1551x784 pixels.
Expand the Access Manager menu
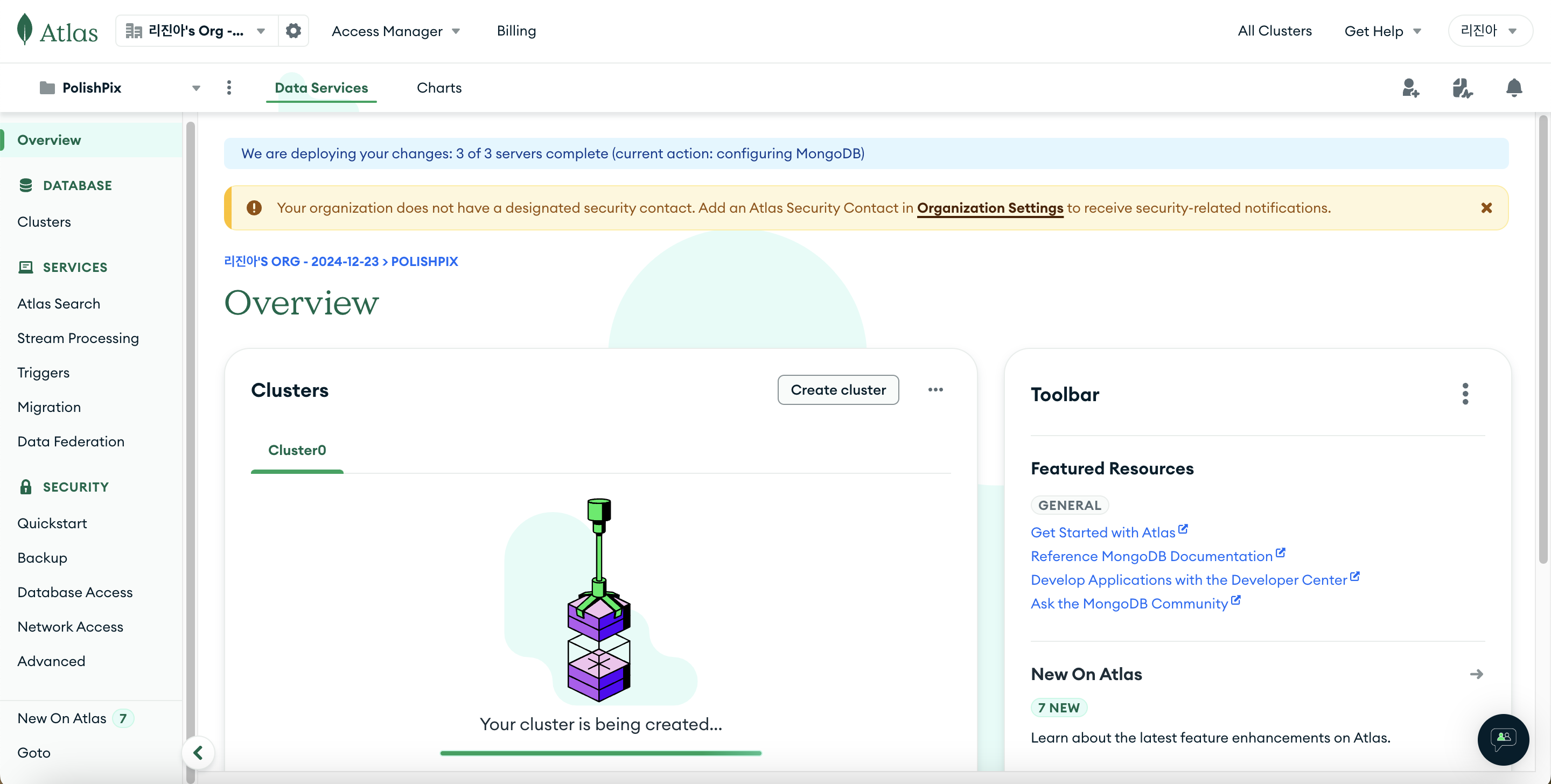click(396, 31)
